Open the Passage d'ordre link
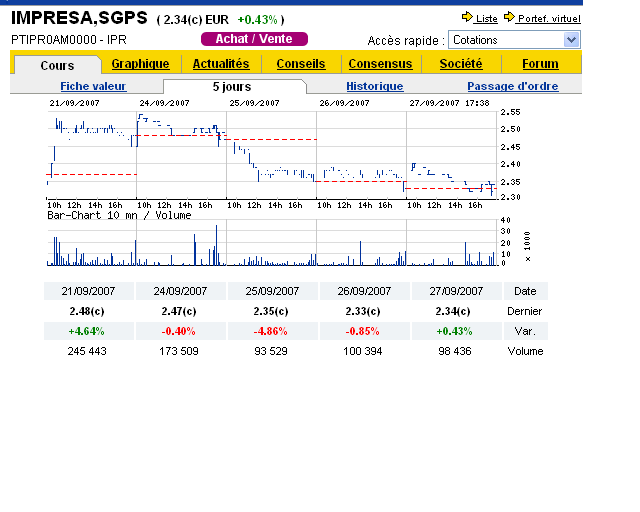This screenshot has height=512, width=640. [513, 86]
